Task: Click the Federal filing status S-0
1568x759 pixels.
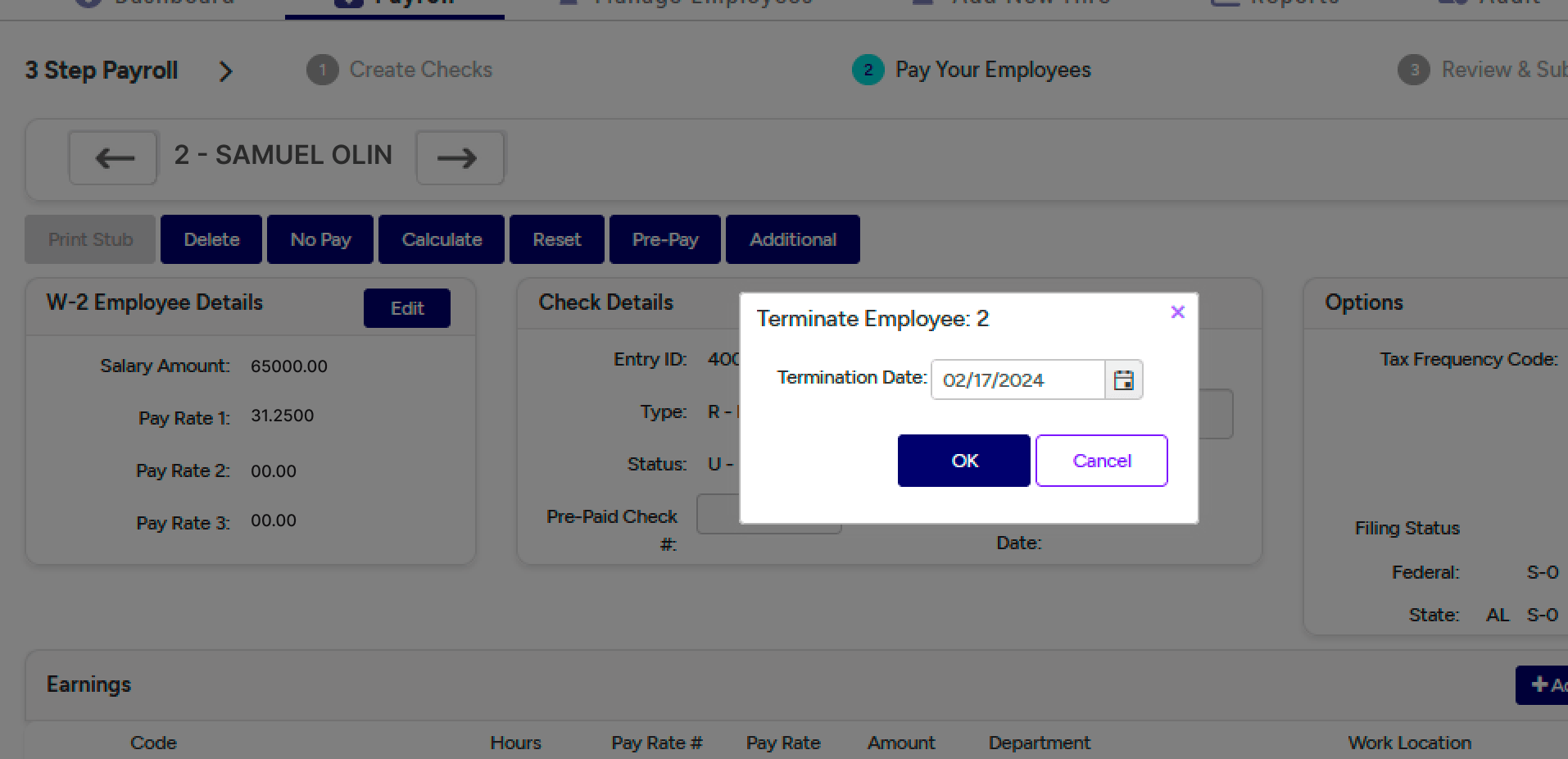Action: 1543,572
